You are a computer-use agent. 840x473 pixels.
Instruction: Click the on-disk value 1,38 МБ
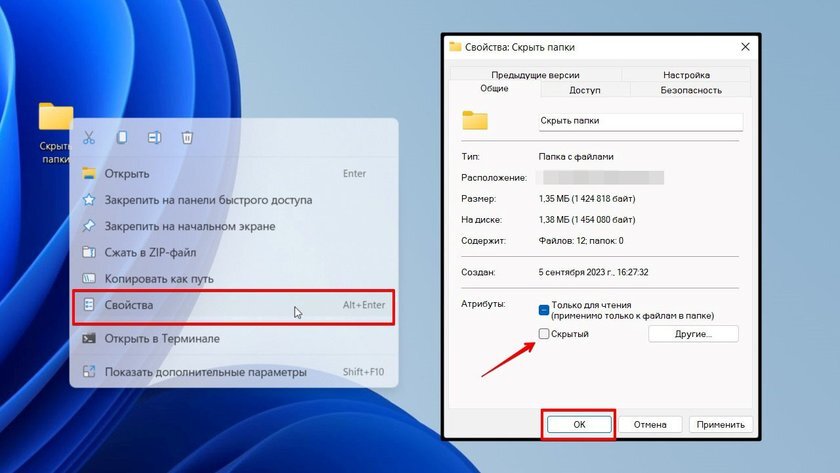[587, 220]
